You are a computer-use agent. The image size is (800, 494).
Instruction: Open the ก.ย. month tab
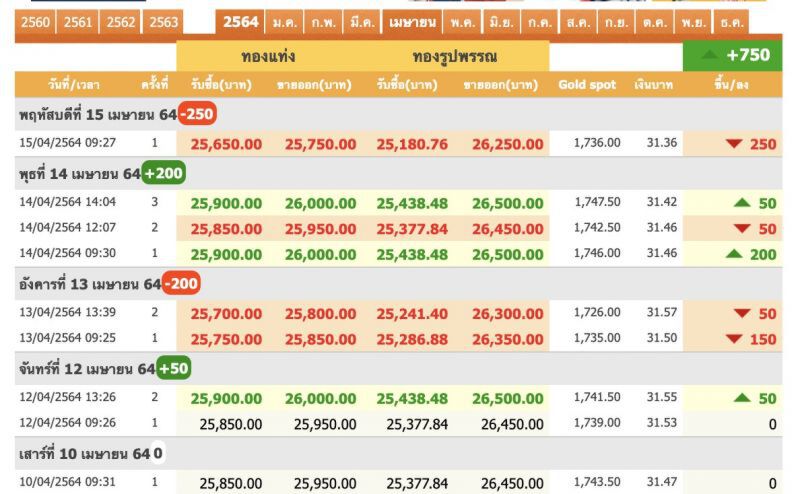tap(616, 22)
